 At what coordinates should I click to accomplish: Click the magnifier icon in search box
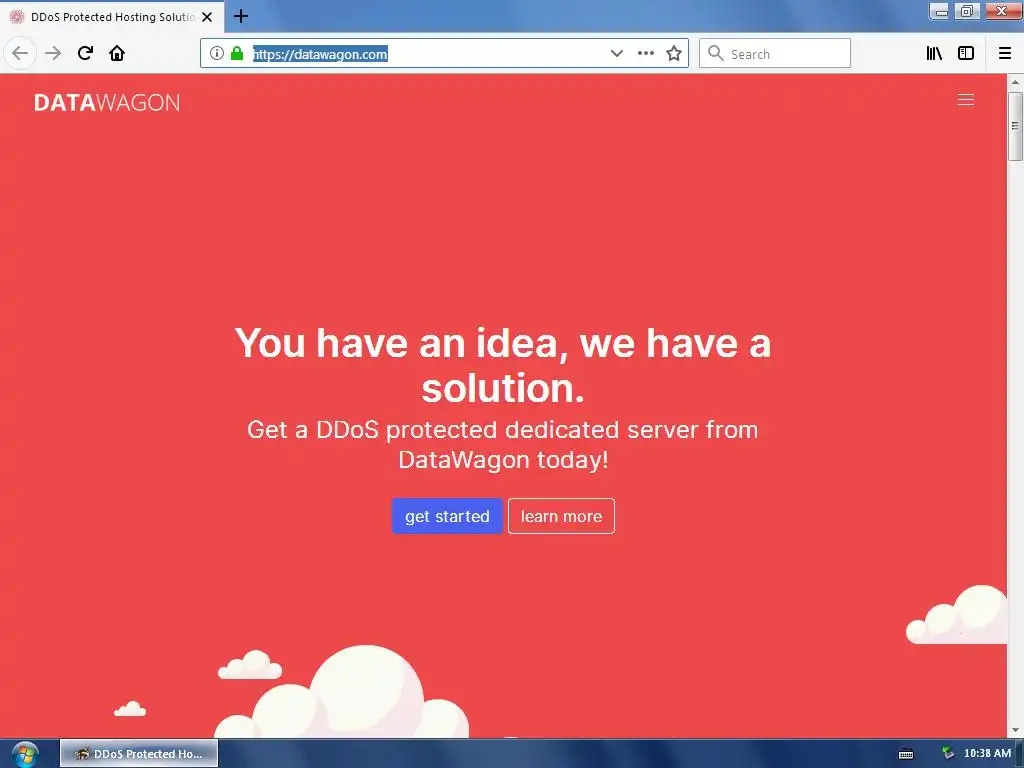(716, 54)
